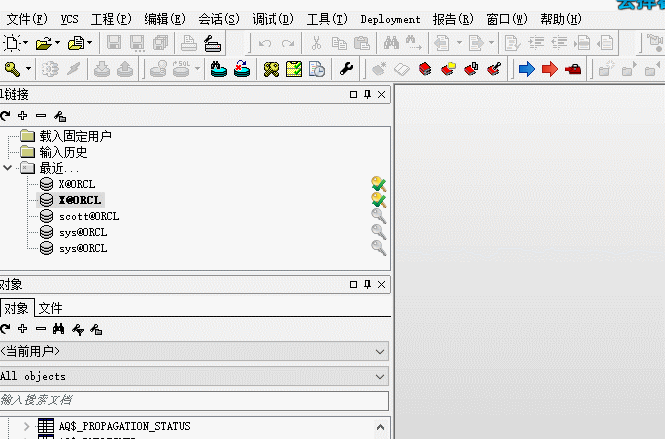Click the key icon beside scott@ORCL
This screenshot has width=665, height=439.
pos(378,216)
